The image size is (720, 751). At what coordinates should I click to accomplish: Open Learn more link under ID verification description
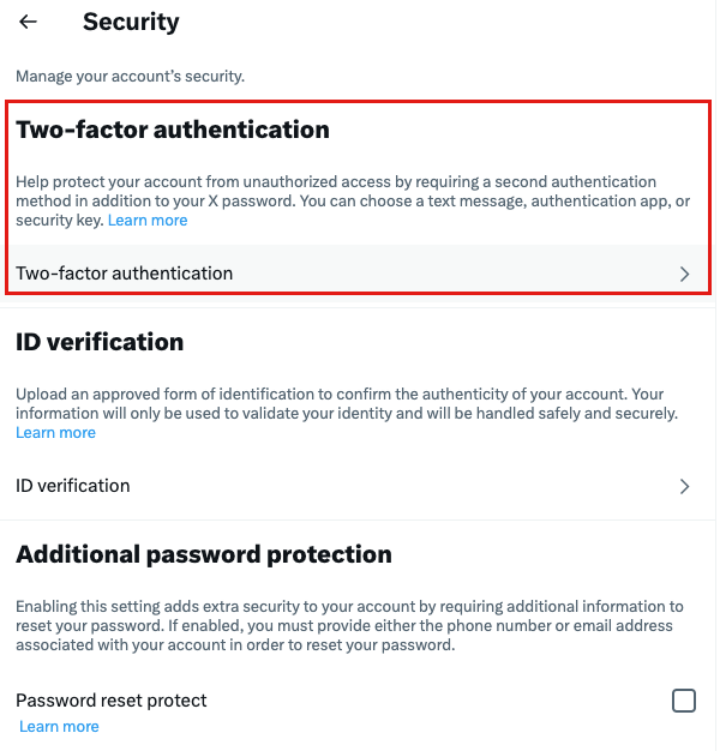(x=56, y=433)
